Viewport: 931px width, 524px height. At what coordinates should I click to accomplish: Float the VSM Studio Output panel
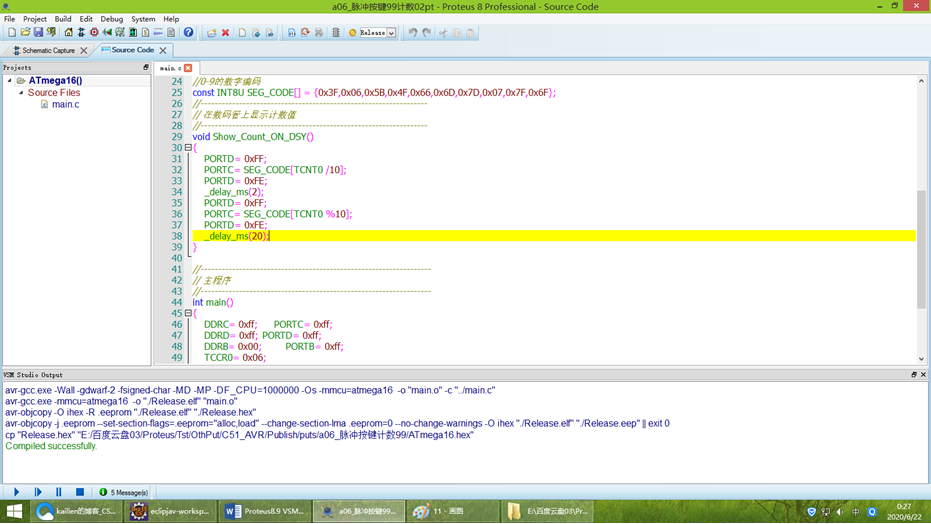coord(914,374)
